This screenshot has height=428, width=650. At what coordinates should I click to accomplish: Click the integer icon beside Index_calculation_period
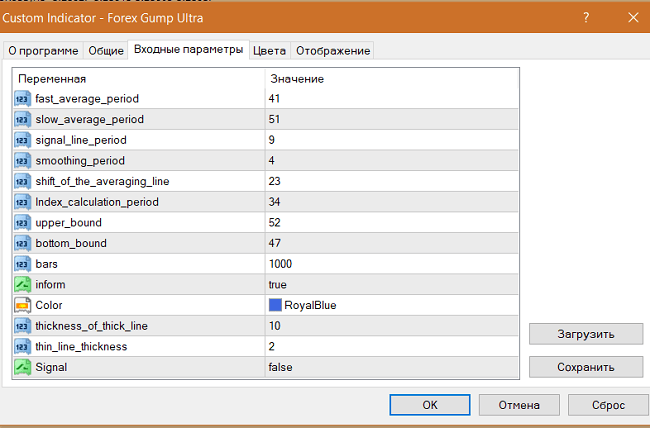tap(22, 202)
